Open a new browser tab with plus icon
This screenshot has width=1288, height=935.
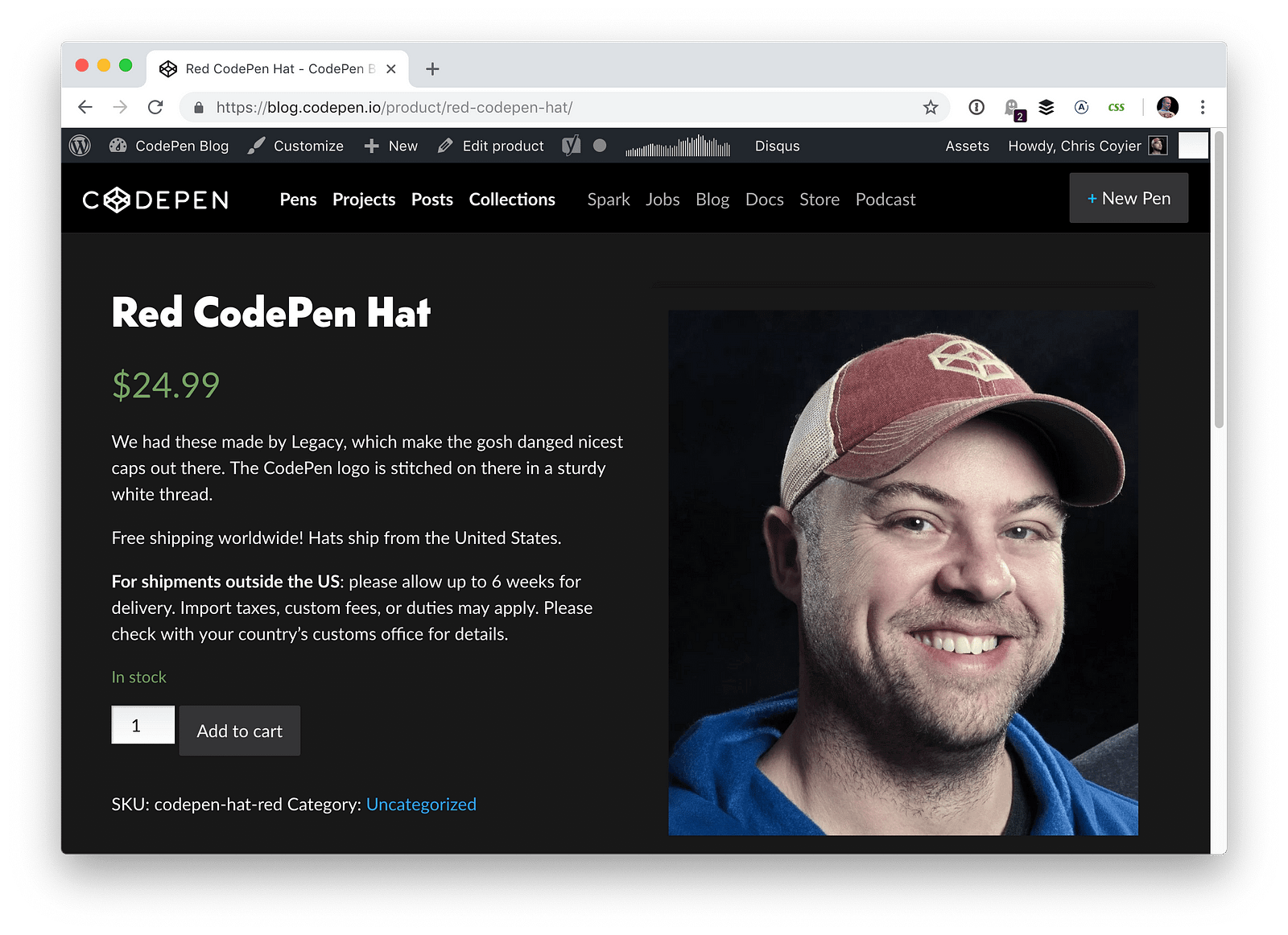pyautogui.click(x=432, y=69)
